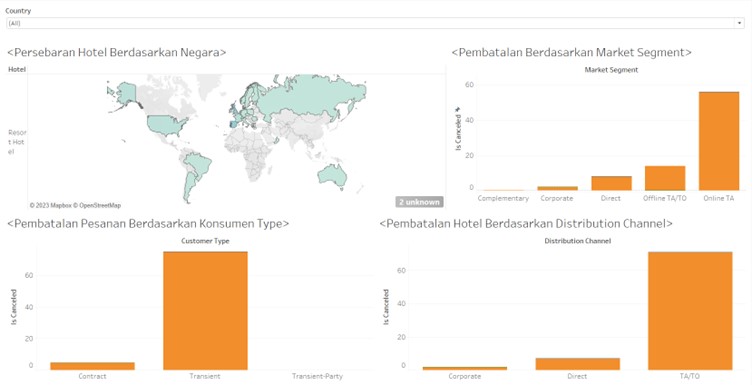
Task: Click the 'Market Segment' chart header
Action: click(x=611, y=70)
